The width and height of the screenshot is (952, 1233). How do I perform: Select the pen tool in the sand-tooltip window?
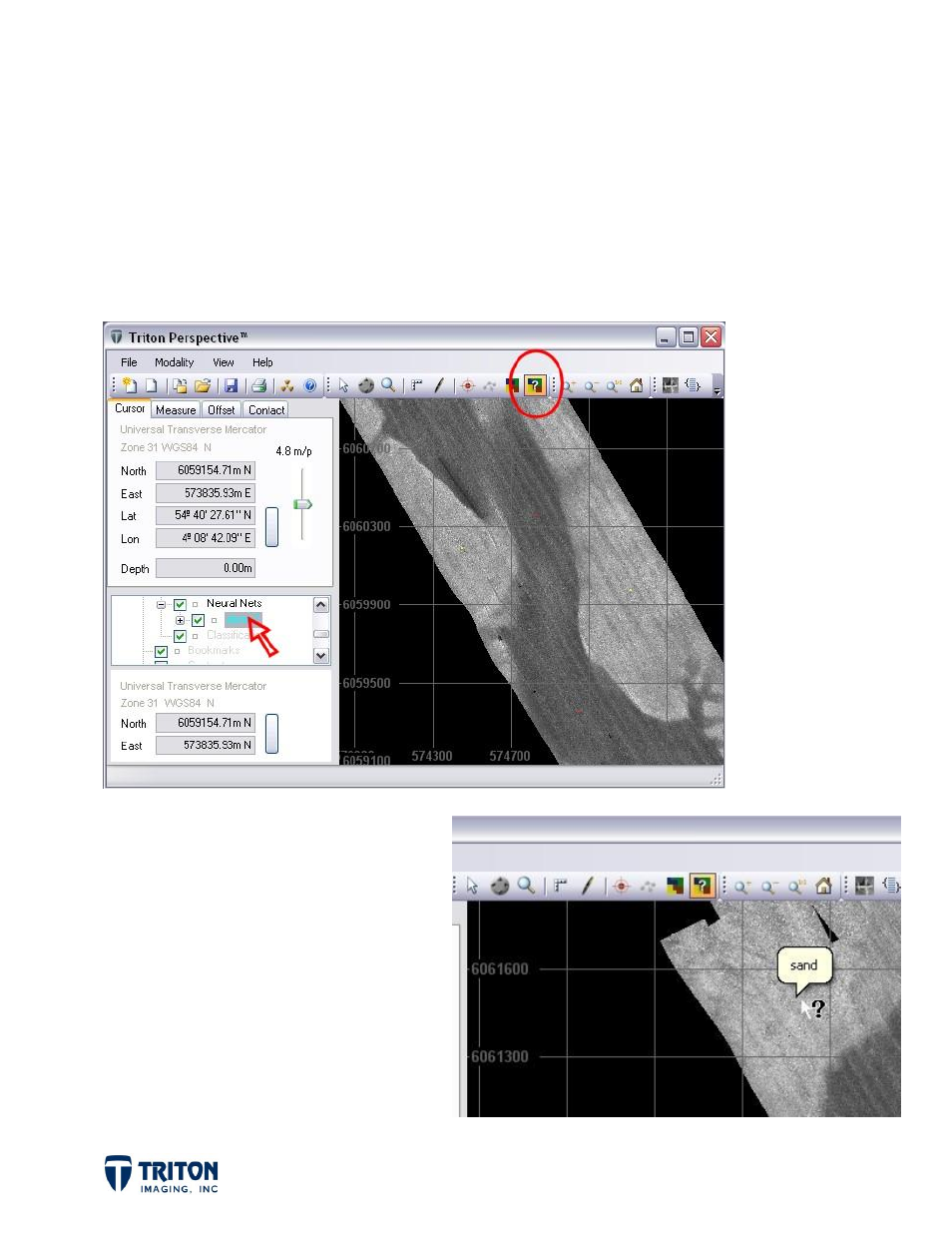point(588,886)
